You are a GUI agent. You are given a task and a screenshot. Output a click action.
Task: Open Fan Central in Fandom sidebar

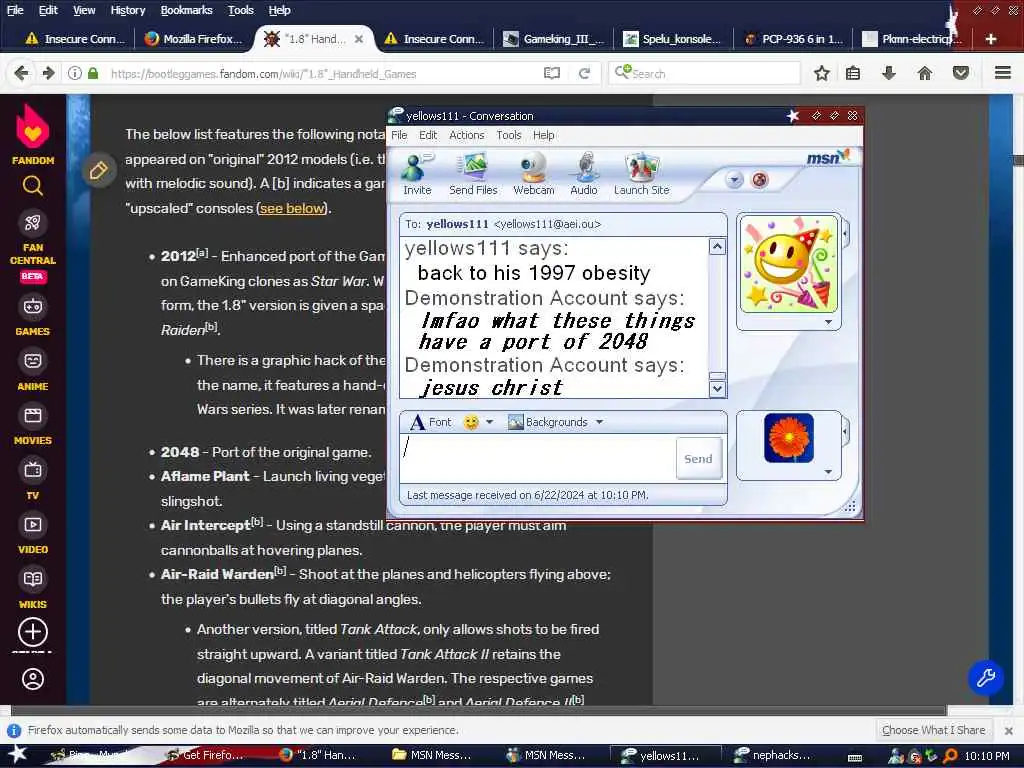tap(33, 246)
